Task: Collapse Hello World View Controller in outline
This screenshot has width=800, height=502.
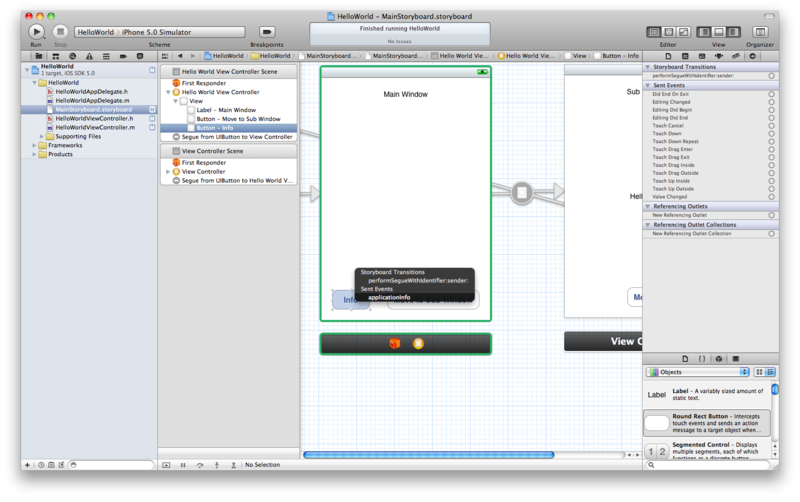Action: (x=168, y=92)
